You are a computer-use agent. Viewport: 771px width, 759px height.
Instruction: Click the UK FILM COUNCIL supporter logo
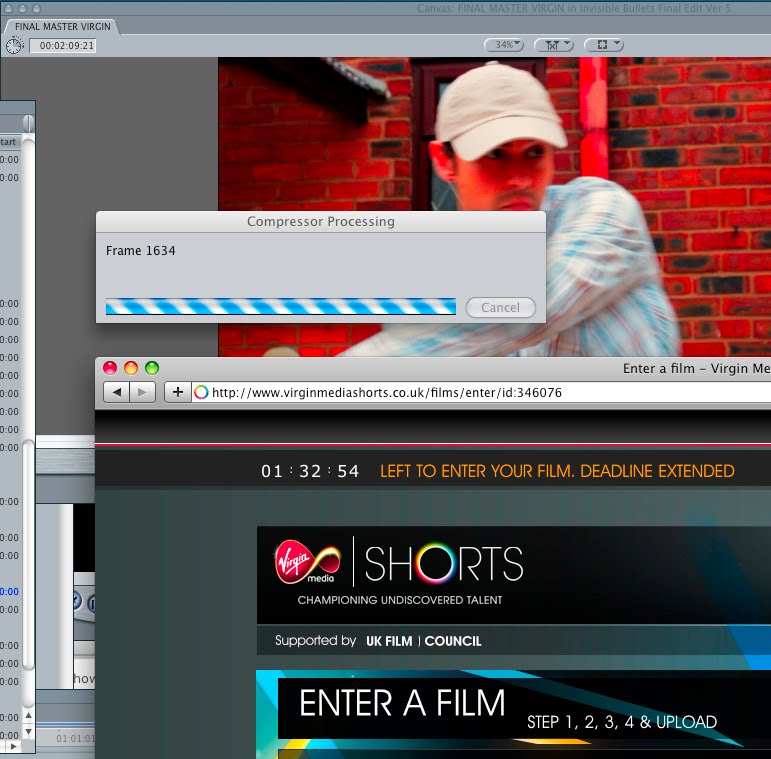click(423, 641)
